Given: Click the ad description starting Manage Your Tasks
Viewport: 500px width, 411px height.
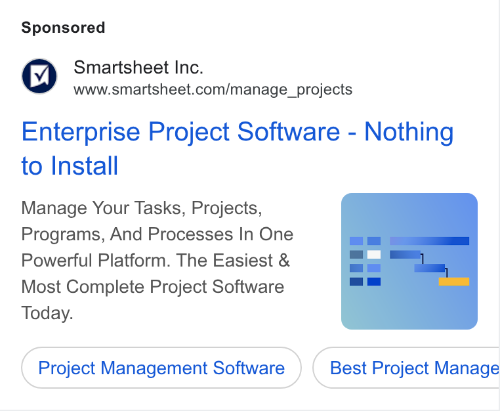Looking at the screenshot, I should click(157, 260).
